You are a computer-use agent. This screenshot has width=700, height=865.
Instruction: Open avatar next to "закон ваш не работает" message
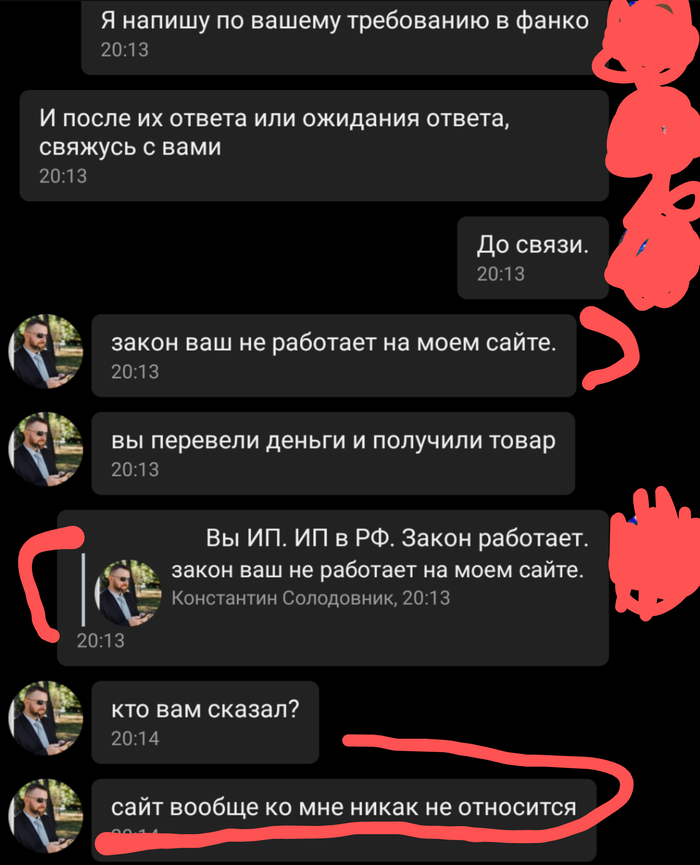pos(46,351)
